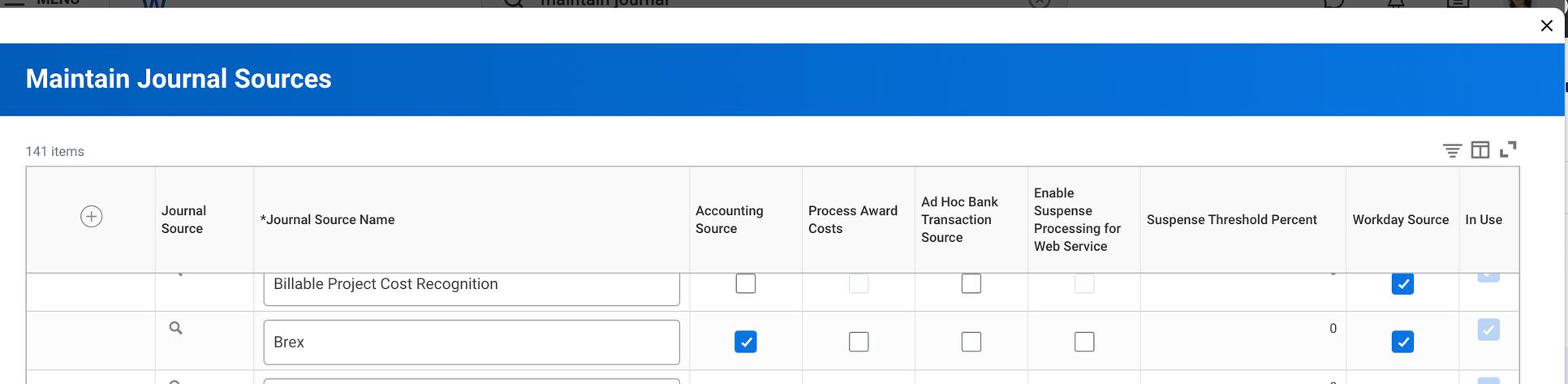The width and height of the screenshot is (1568, 384).
Task: Uncheck Accounting Source for Brex
Action: 745,342
